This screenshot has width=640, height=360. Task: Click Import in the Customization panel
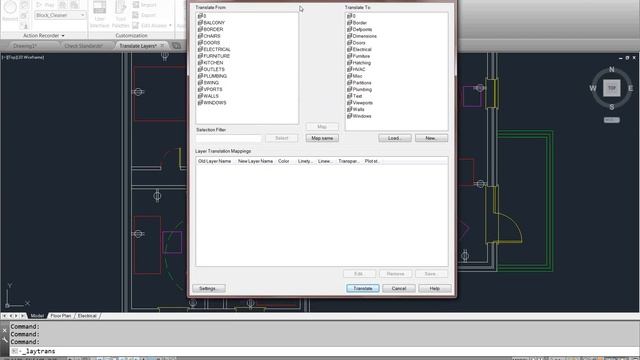tap(145, 5)
